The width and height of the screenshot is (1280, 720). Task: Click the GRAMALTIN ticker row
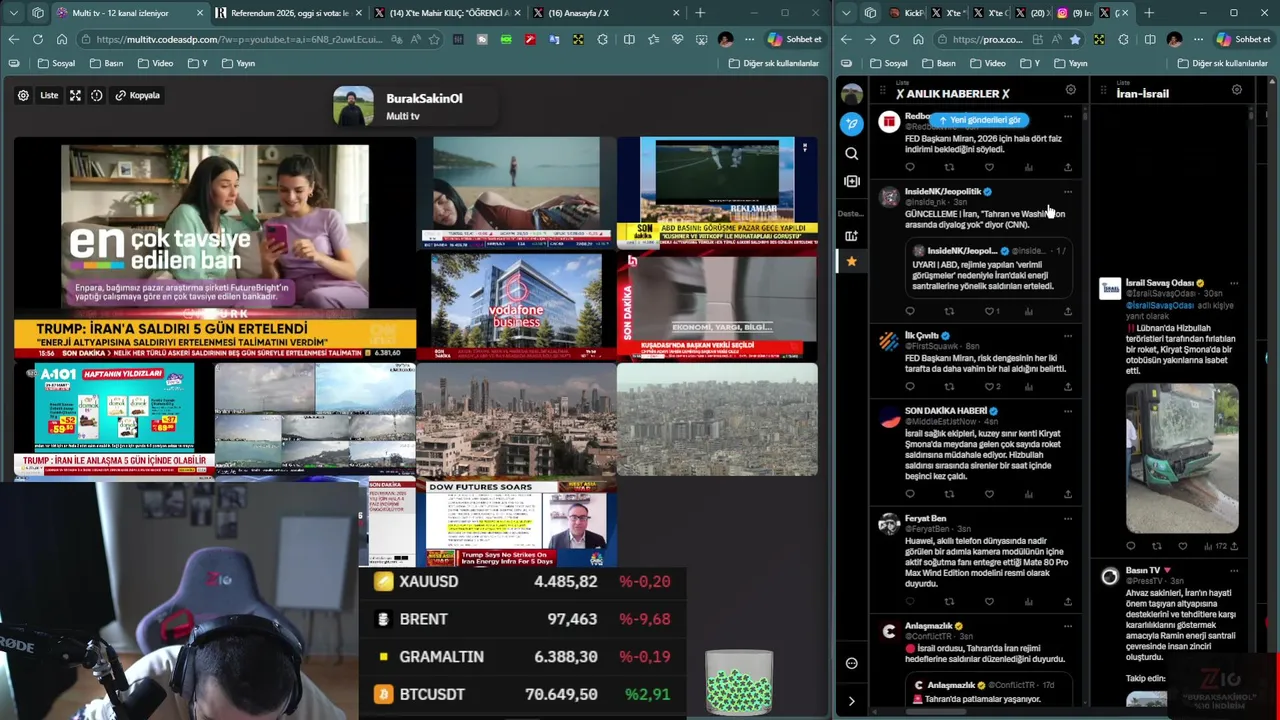click(x=522, y=657)
